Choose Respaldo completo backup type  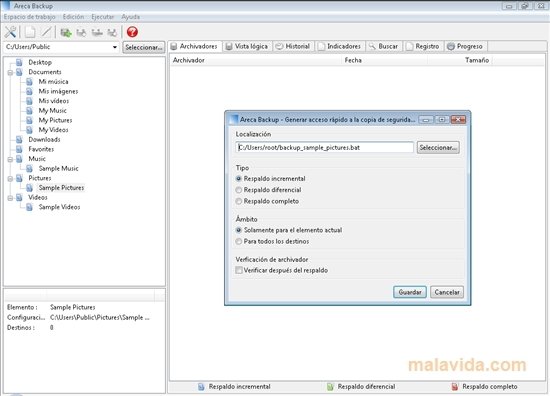point(239,201)
